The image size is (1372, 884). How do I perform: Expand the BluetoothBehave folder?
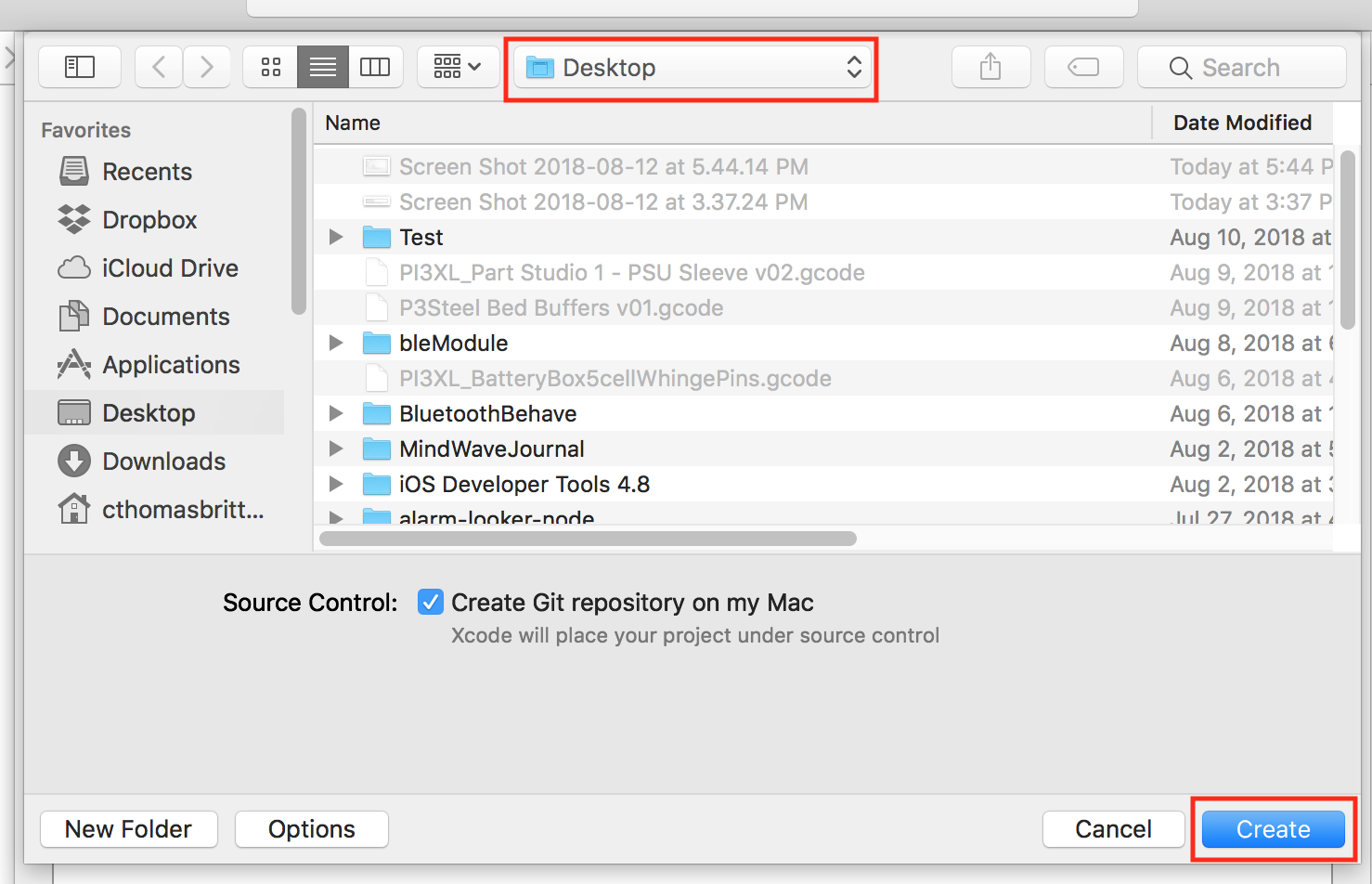point(335,413)
